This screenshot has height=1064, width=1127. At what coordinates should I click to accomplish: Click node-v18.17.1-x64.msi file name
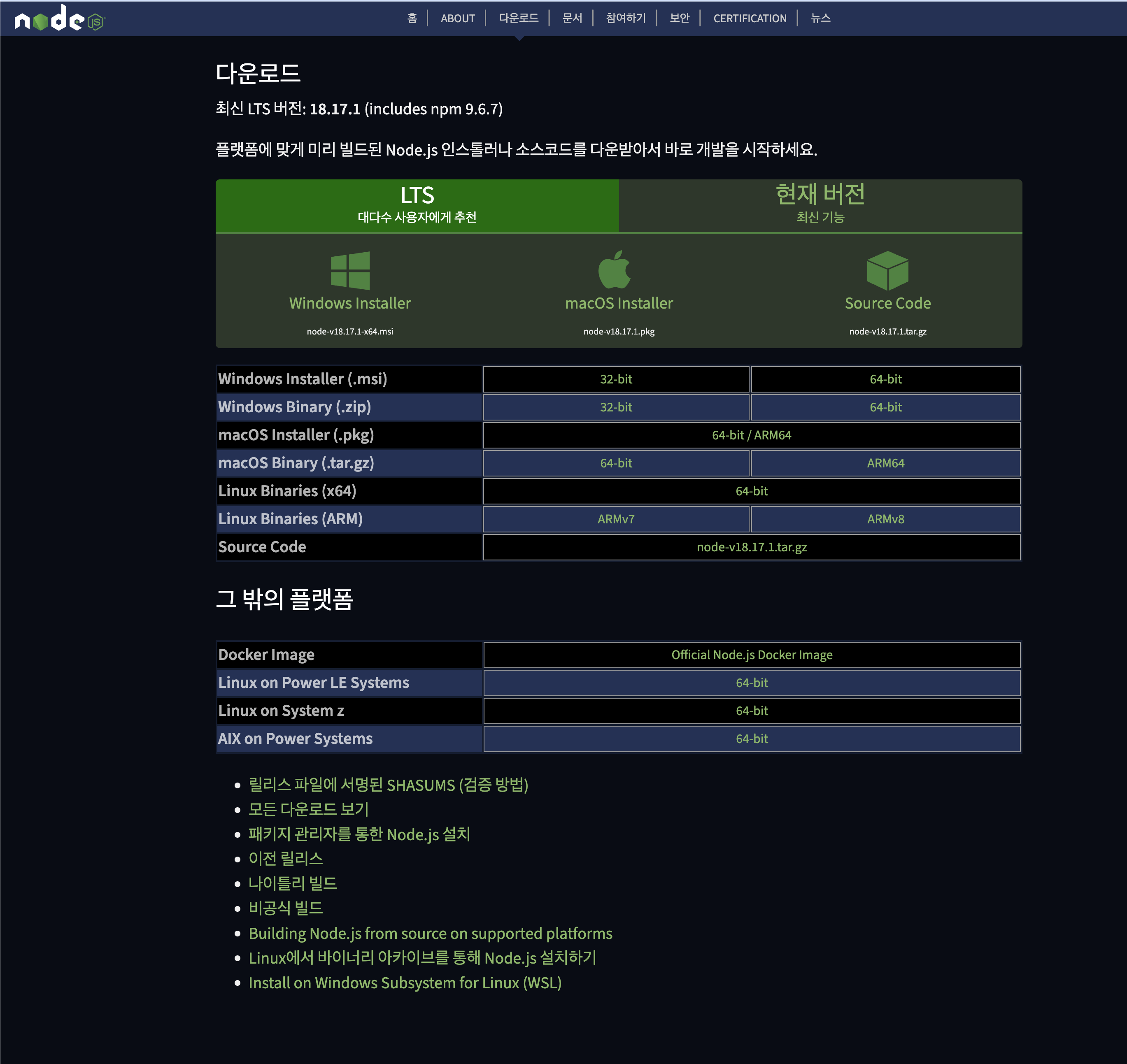tap(349, 331)
